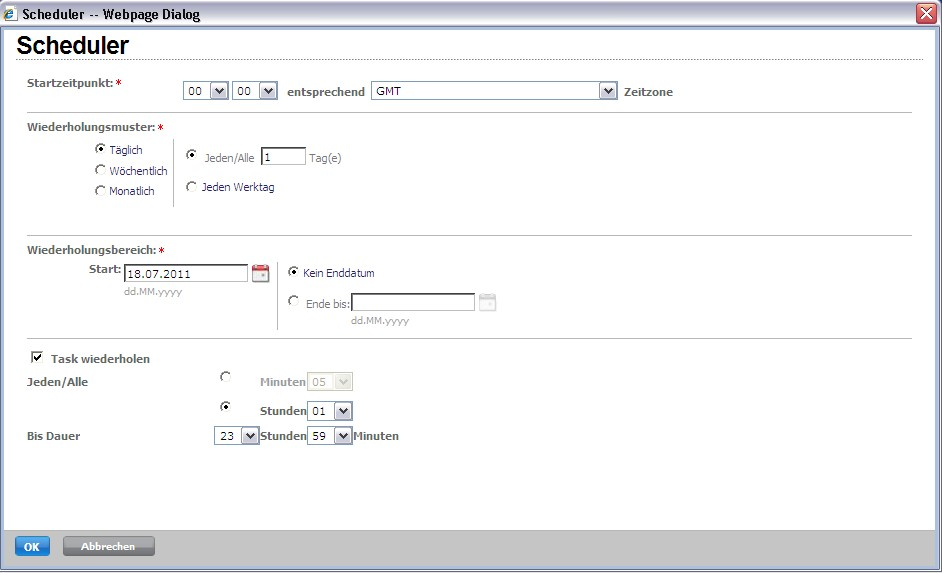Click the Bis Dauer label
The image size is (942, 573).
pyautogui.click(x=53, y=436)
